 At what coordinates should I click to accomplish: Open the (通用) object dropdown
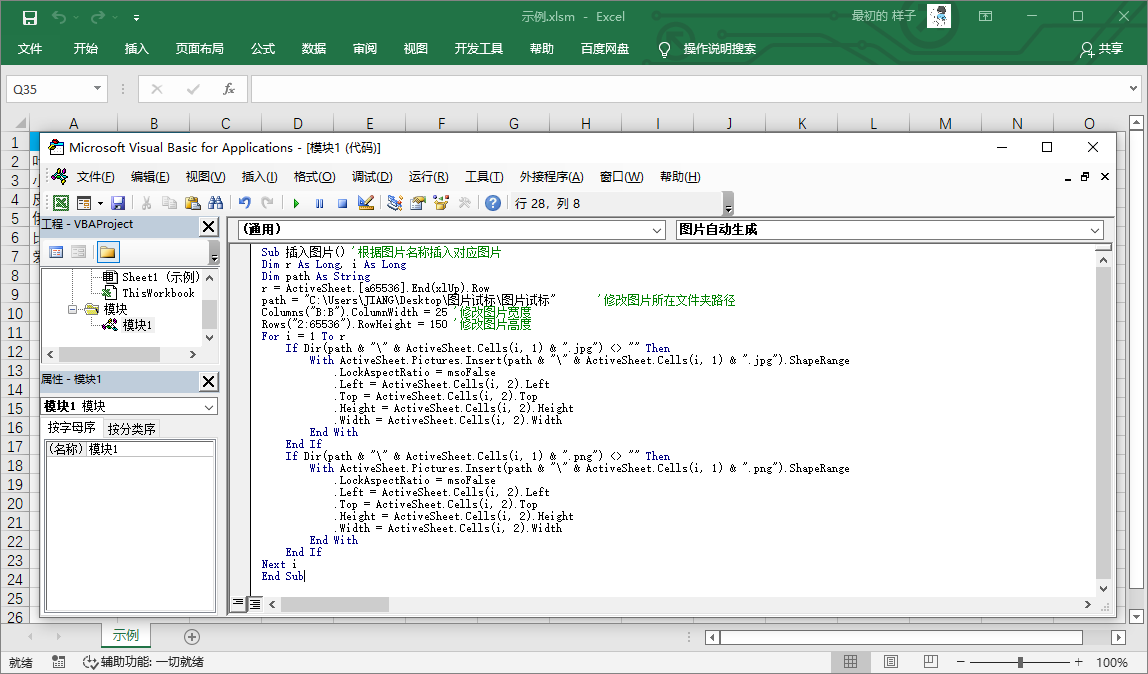click(657, 231)
